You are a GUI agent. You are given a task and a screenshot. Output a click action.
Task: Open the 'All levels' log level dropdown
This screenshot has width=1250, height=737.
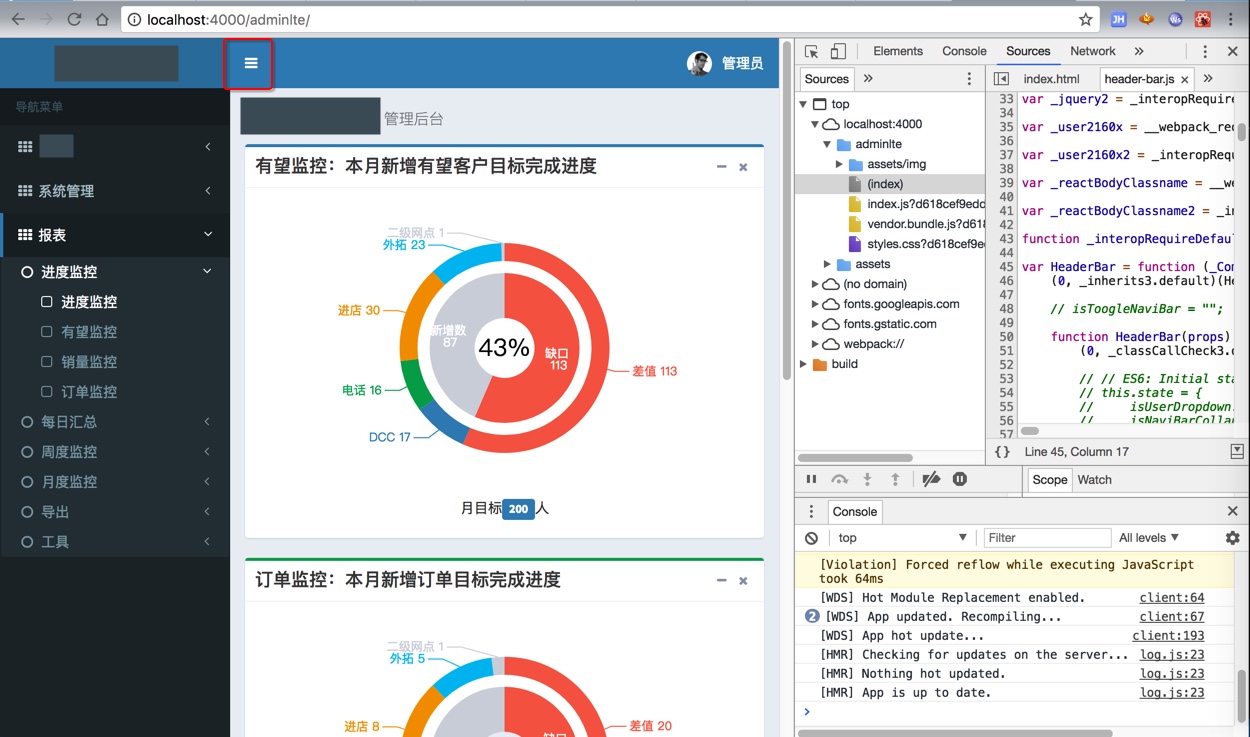coord(1149,538)
